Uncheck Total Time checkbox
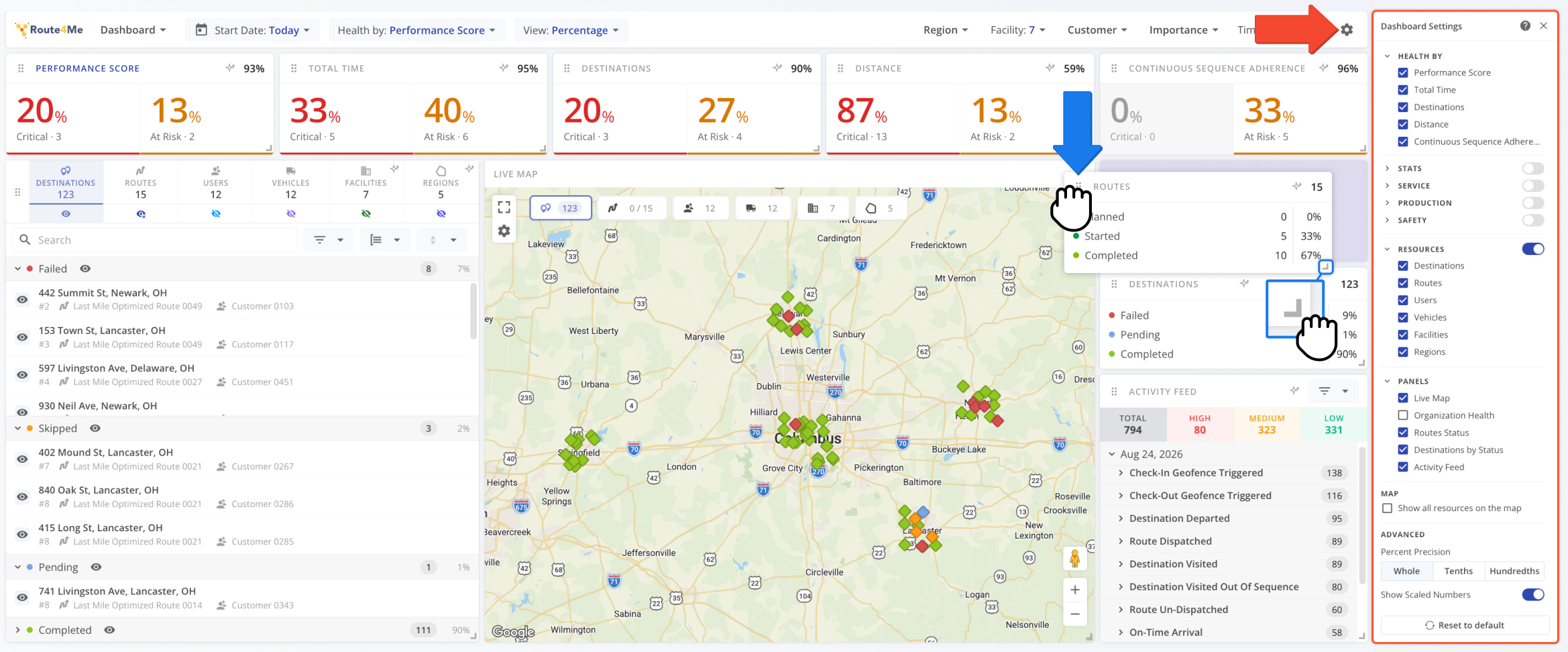The width and height of the screenshot is (1568, 652). [1402, 90]
